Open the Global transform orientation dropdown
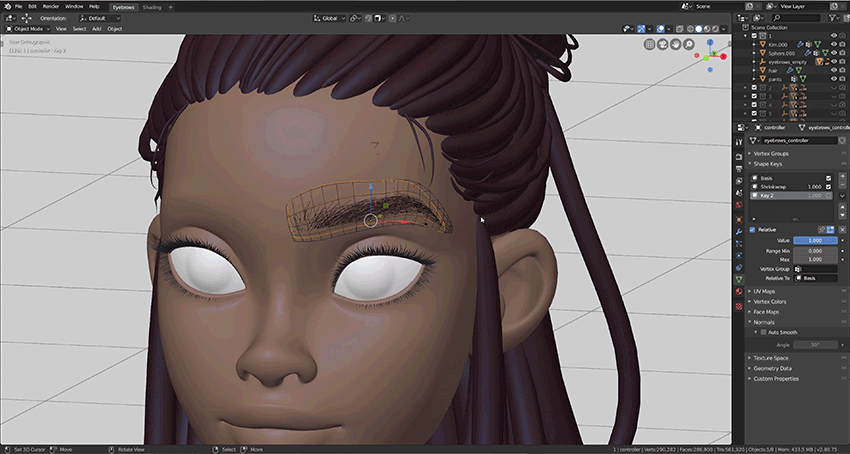 coord(329,18)
